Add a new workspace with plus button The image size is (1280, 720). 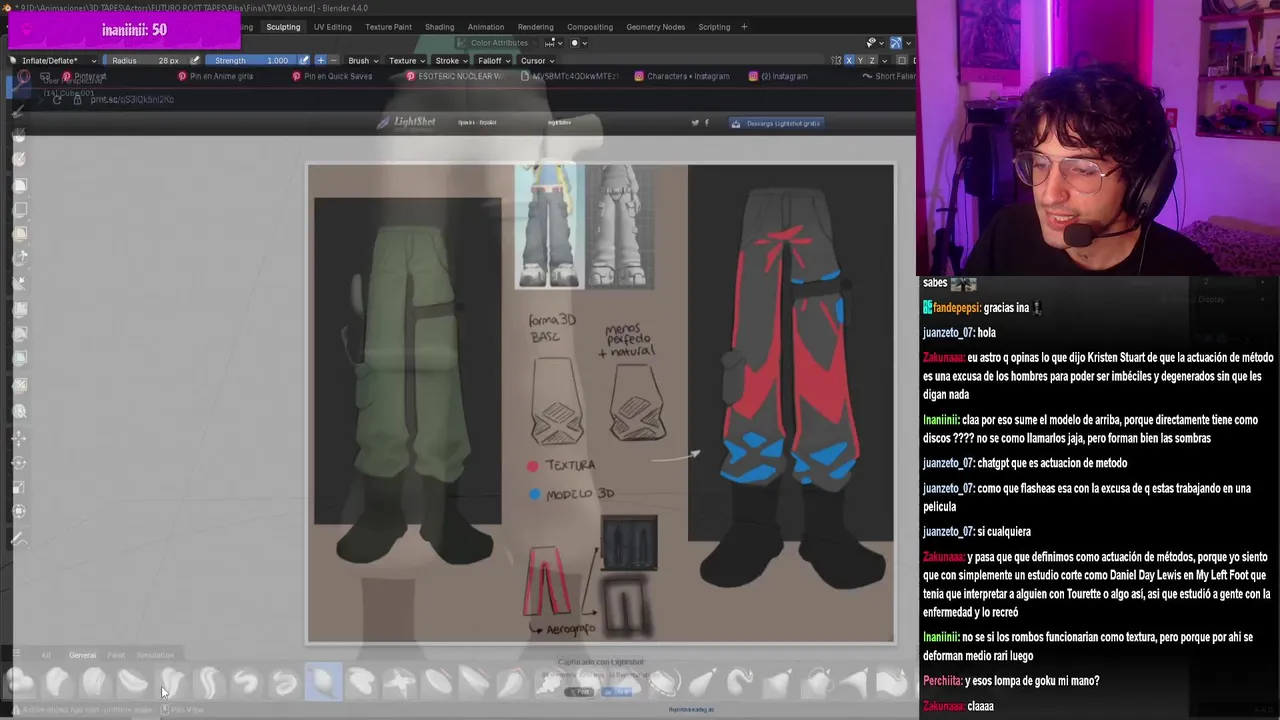pyautogui.click(x=744, y=27)
